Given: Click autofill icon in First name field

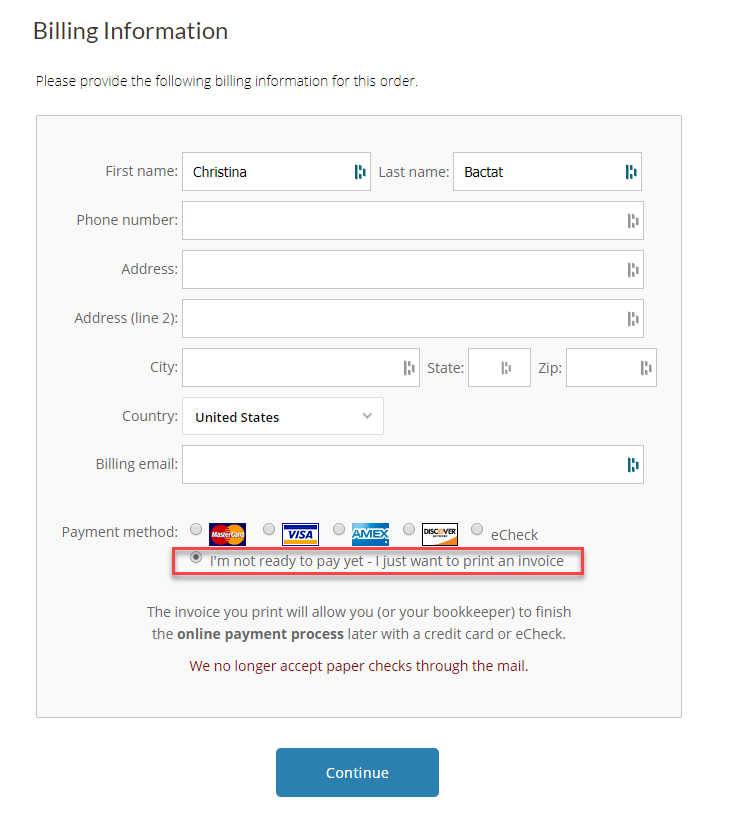Looking at the screenshot, I should (x=360, y=172).
